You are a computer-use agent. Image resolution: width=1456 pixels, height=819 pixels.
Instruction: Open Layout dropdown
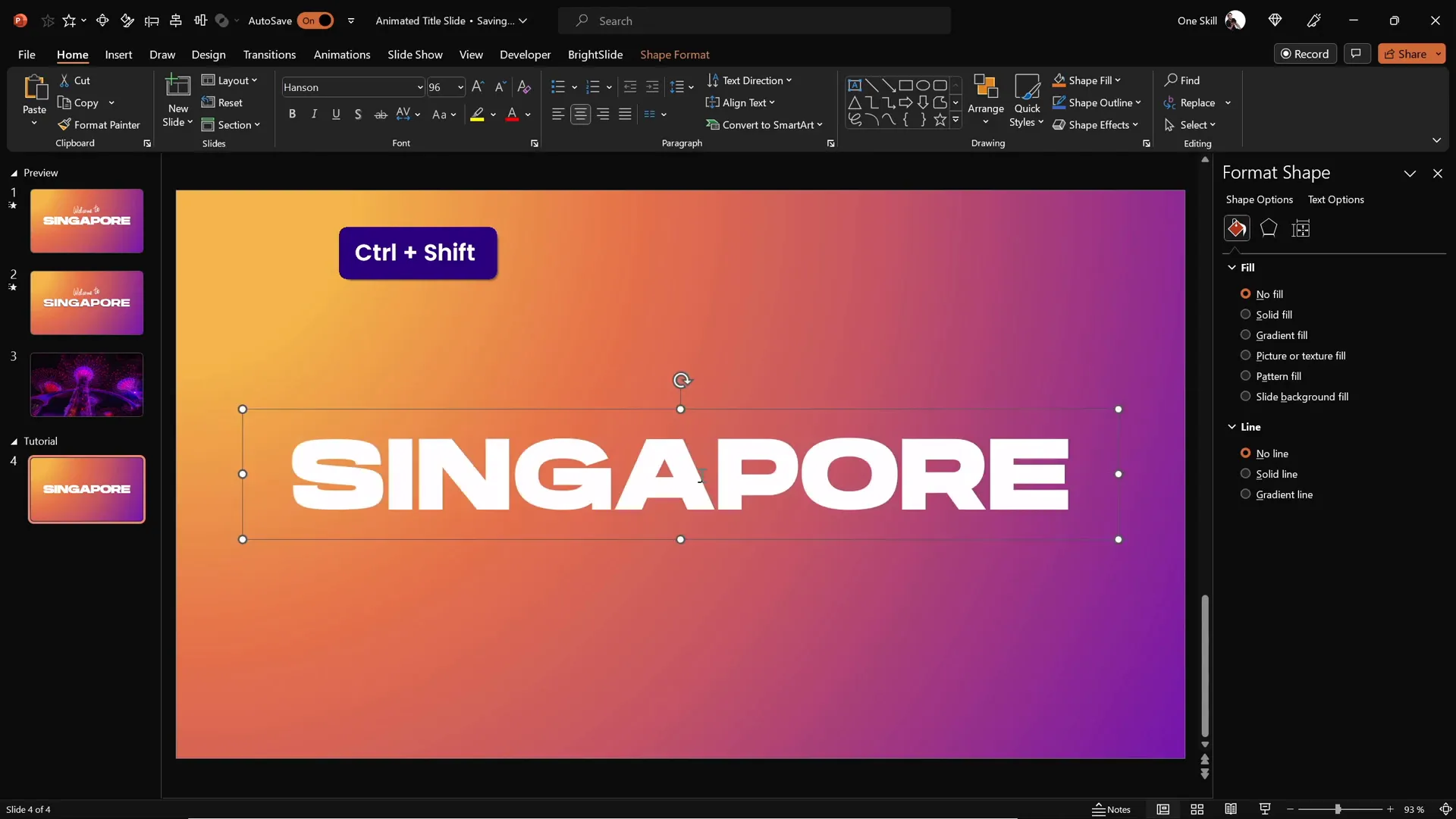(x=230, y=80)
